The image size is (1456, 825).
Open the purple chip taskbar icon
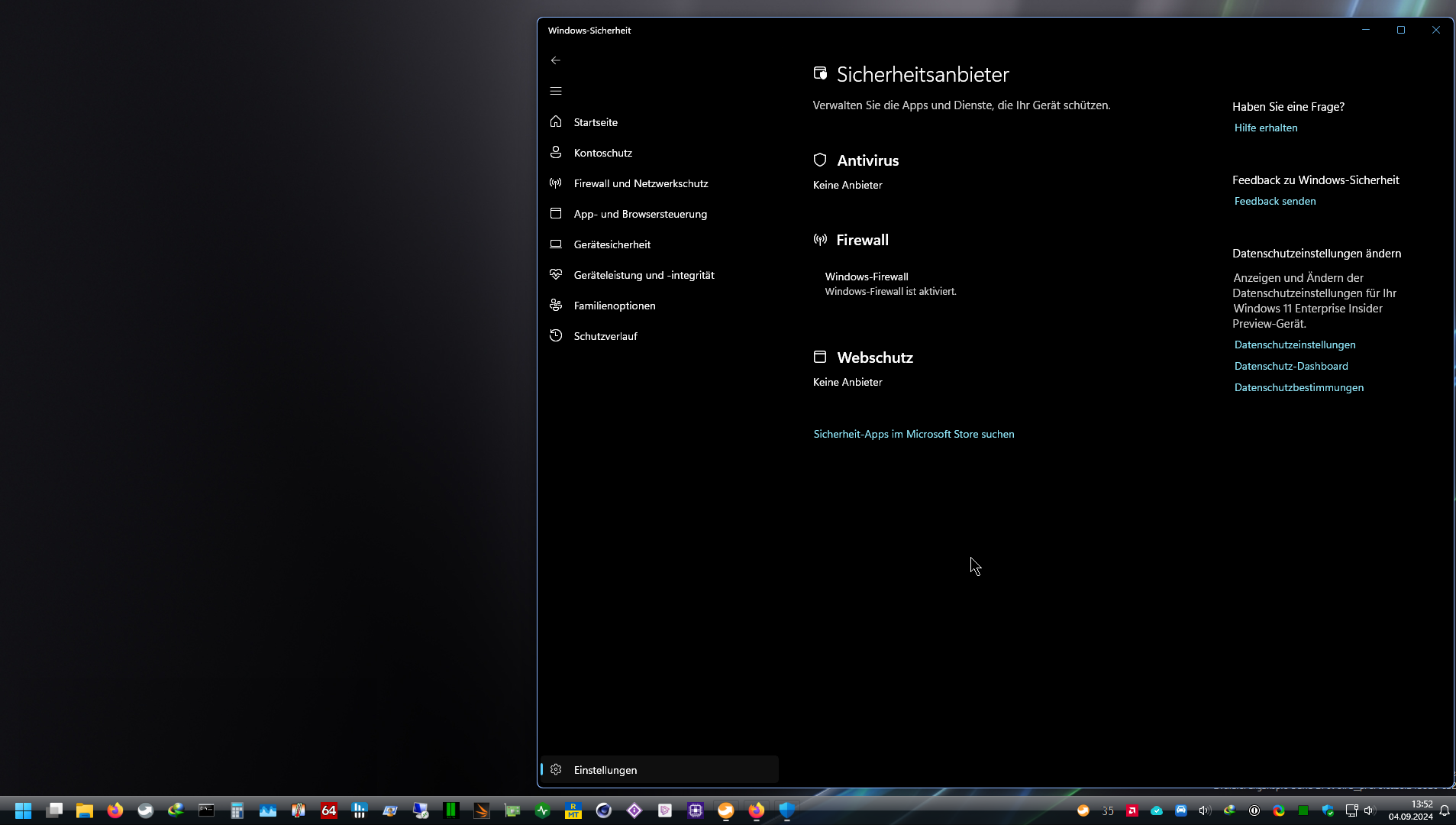coord(696,810)
